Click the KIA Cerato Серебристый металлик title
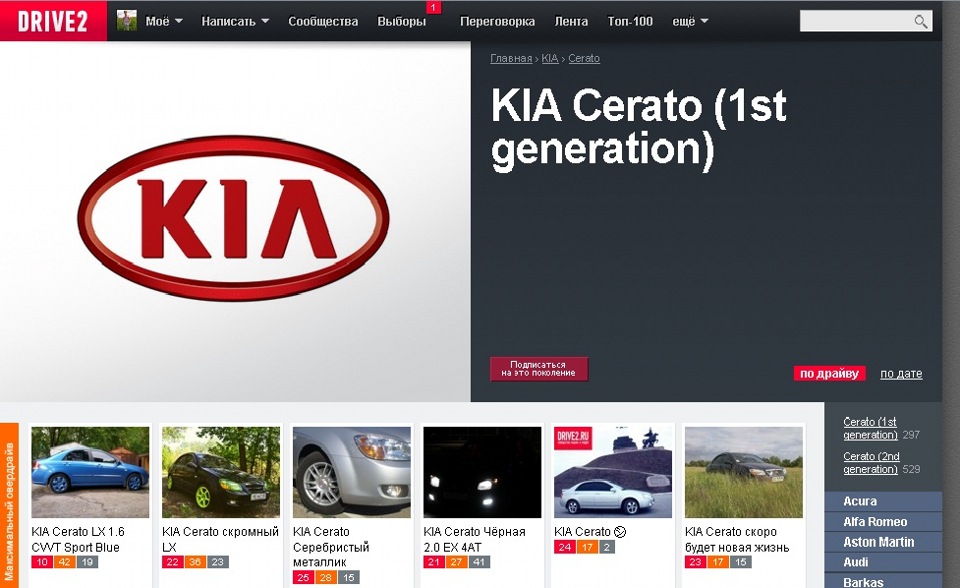Image resolution: width=960 pixels, height=588 pixels. [331, 546]
